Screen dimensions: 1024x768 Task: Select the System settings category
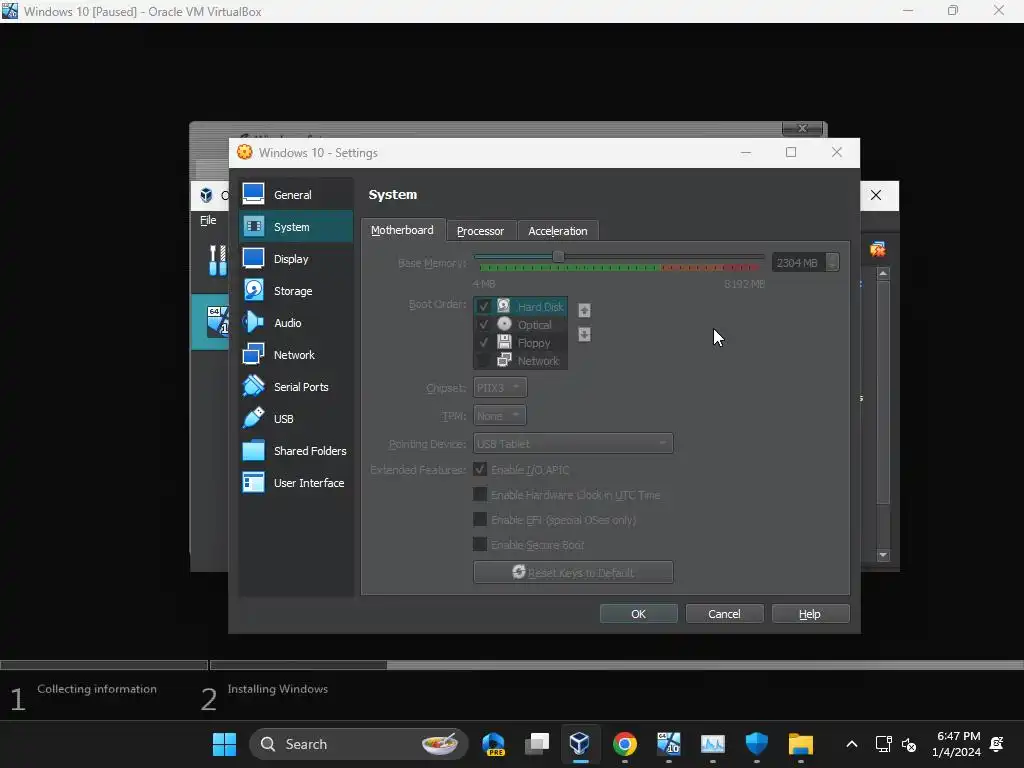coord(296,227)
